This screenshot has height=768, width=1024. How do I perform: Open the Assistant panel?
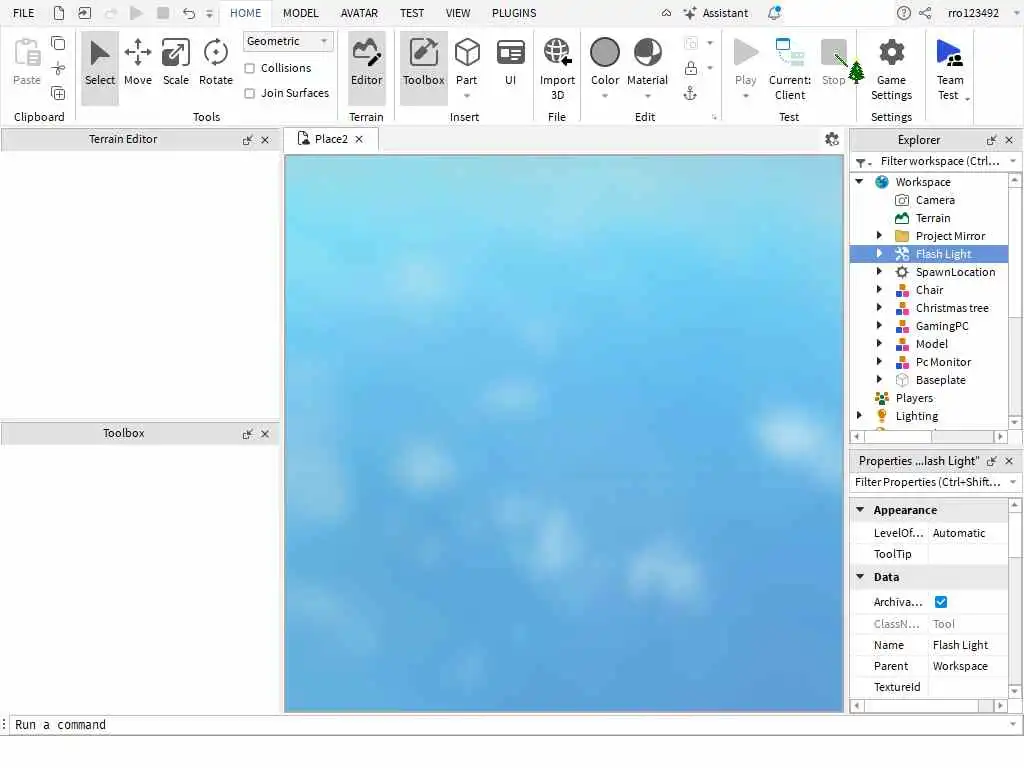[716, 13]
